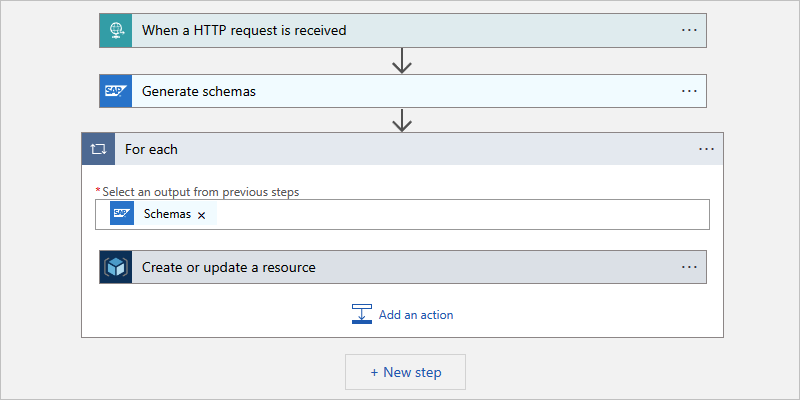
Task: Click the SAP icon in Schemas token
Action: tap(122, 214)
